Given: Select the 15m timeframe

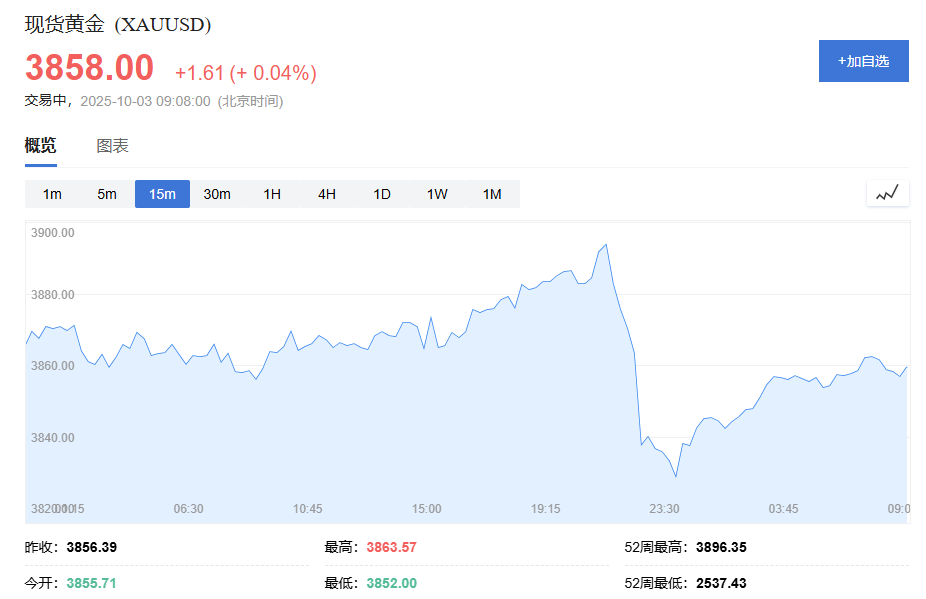Looking at the screenshot, I should click(162, 193).
